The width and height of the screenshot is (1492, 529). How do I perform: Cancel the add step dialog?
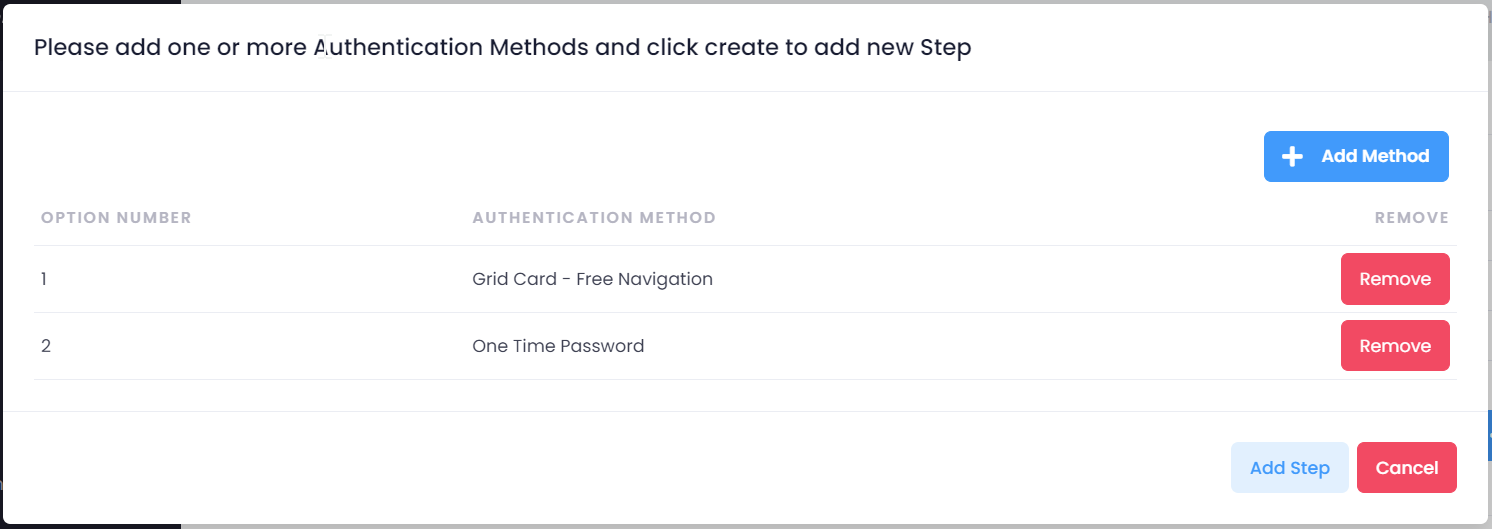tap(1406, 468)
